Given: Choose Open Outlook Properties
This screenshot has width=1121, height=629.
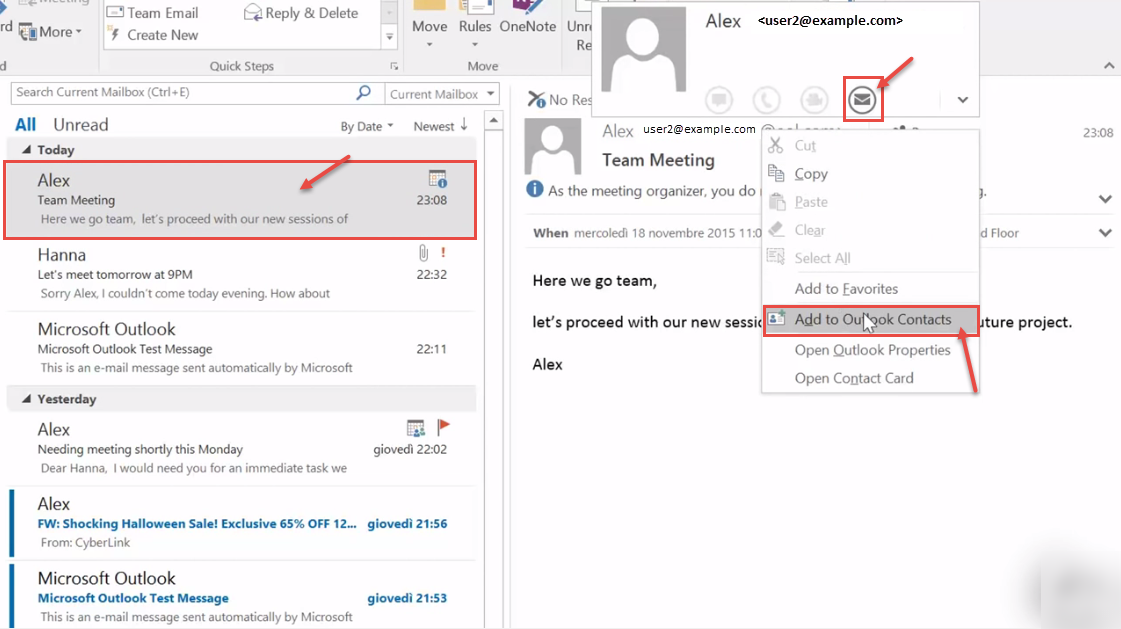Looking at the screenshot, I should [871, 350].
